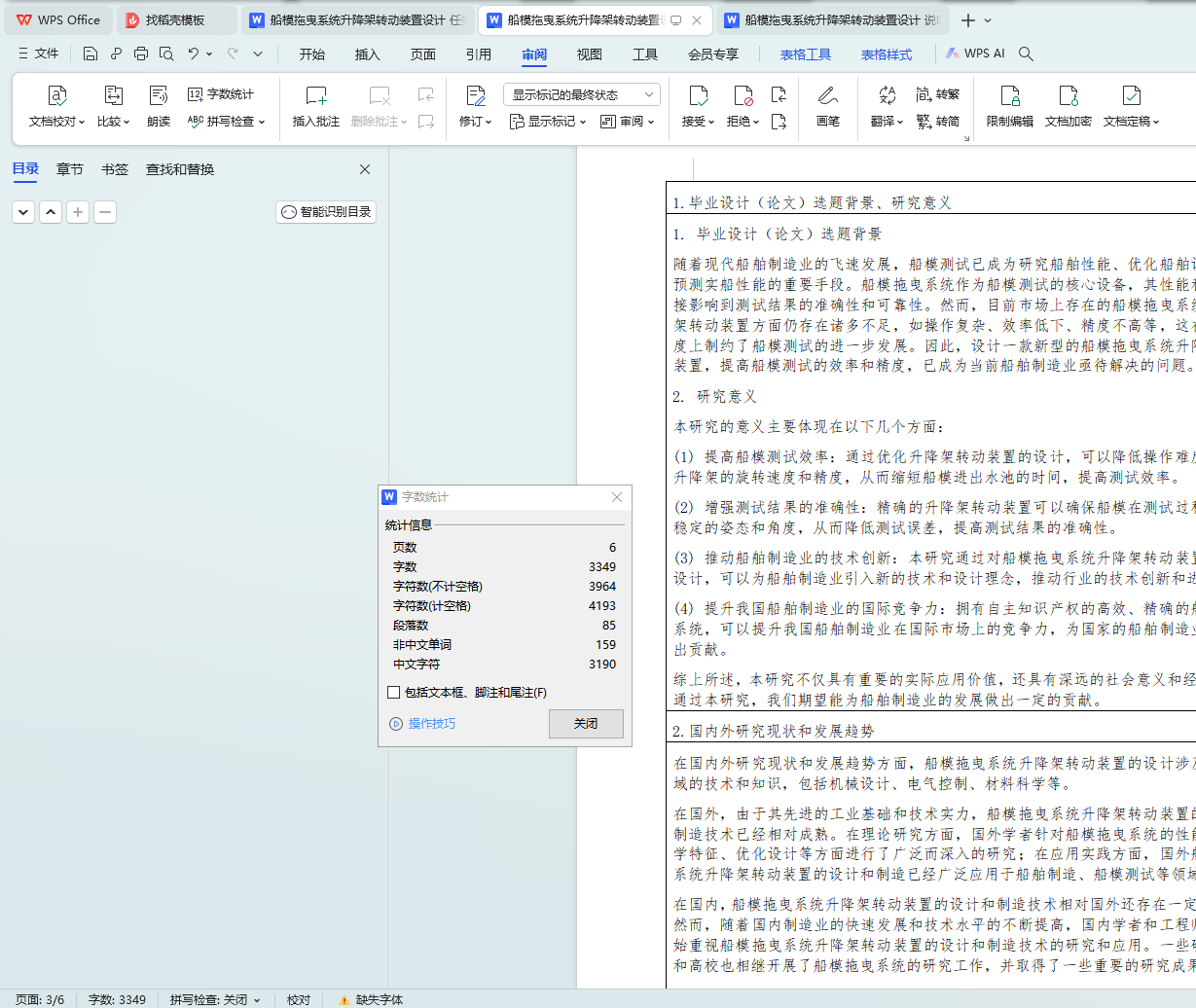
Task: Switch to 找稻壳模板 tab
Action: pyautogui.click(x=175, y=19)
